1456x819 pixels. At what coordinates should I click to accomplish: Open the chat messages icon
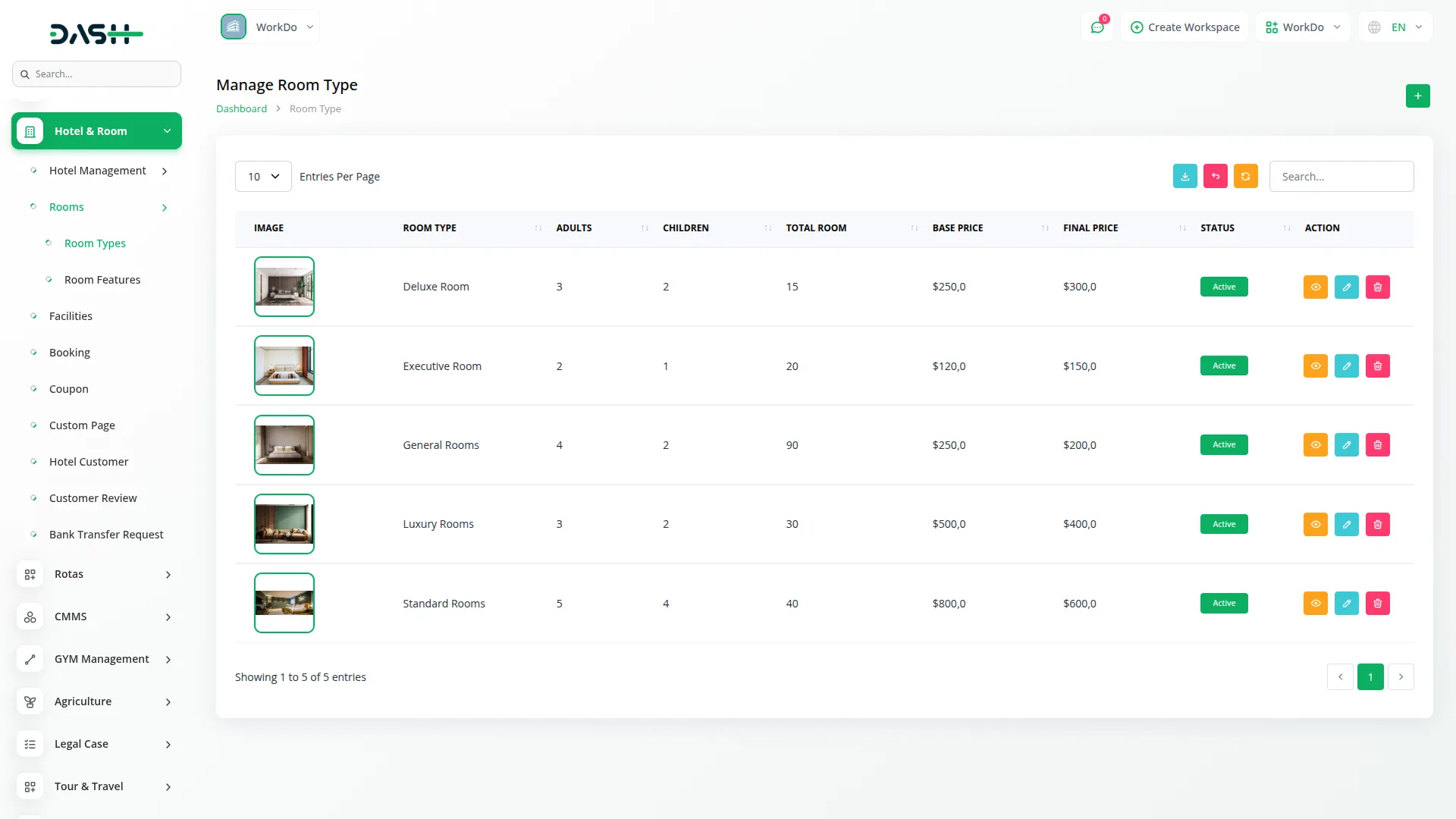click(1097, 27)
